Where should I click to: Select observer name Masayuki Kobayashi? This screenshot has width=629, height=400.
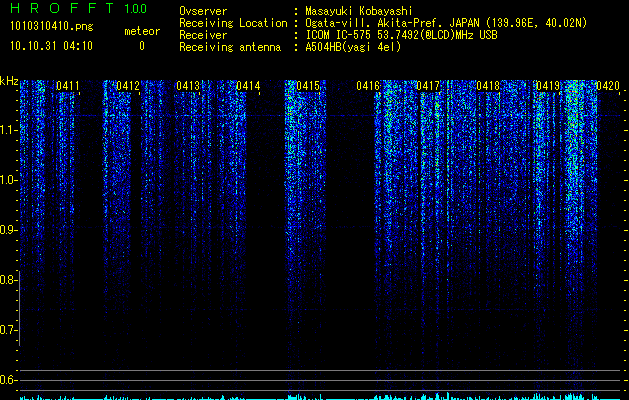coord(359,11)
